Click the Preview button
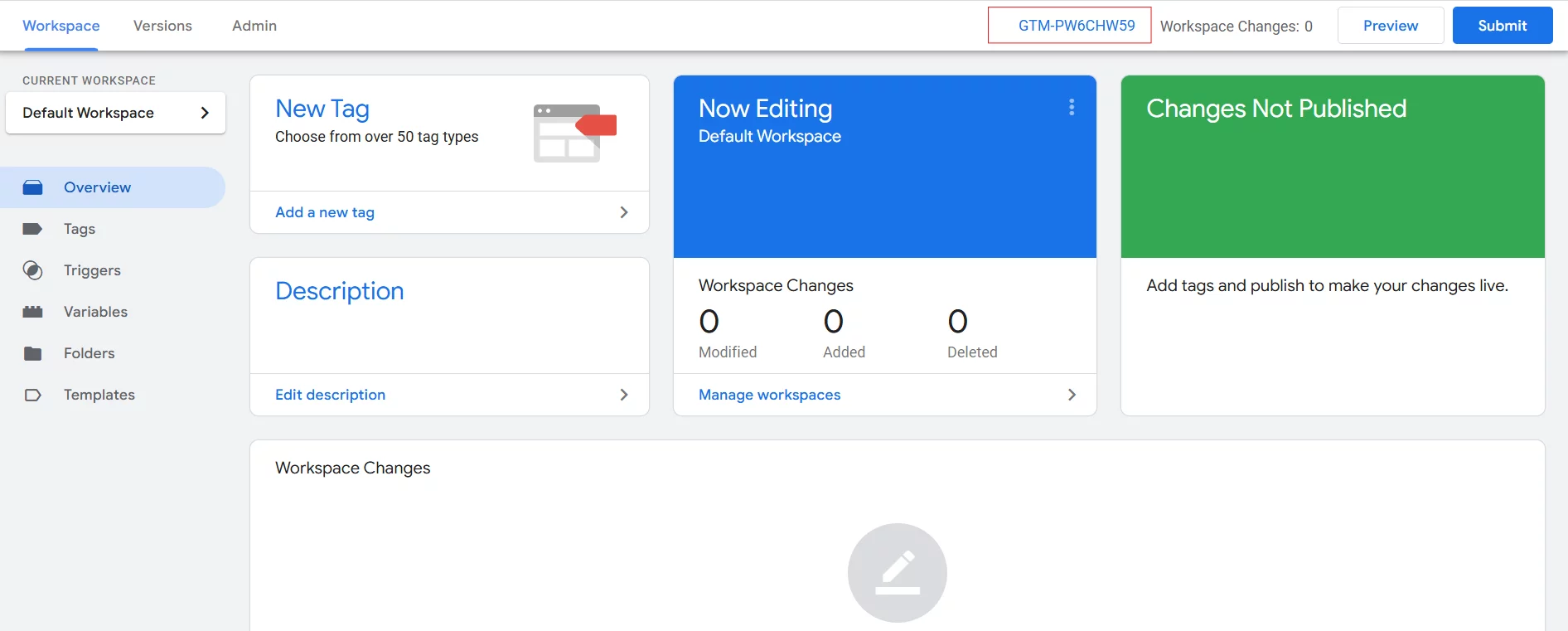The width and height of the screenshot is (1568, 631). click(x=1391, y=26)
